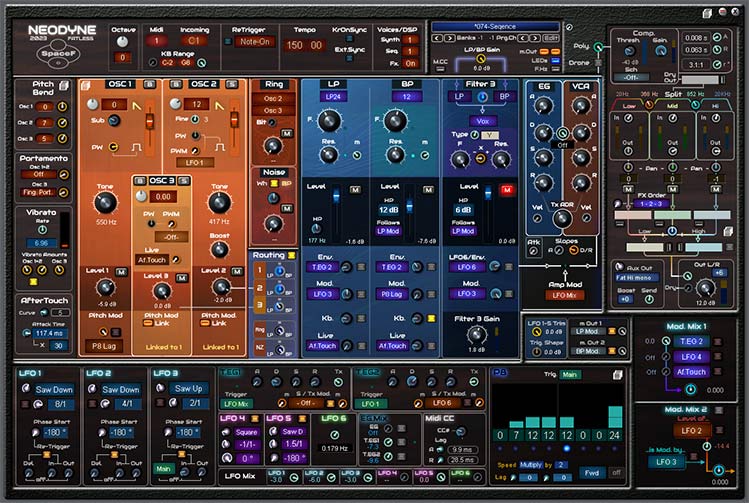Click the P8 sequencer page icon
The image size is (749, 503).
[x=618, y=375]
